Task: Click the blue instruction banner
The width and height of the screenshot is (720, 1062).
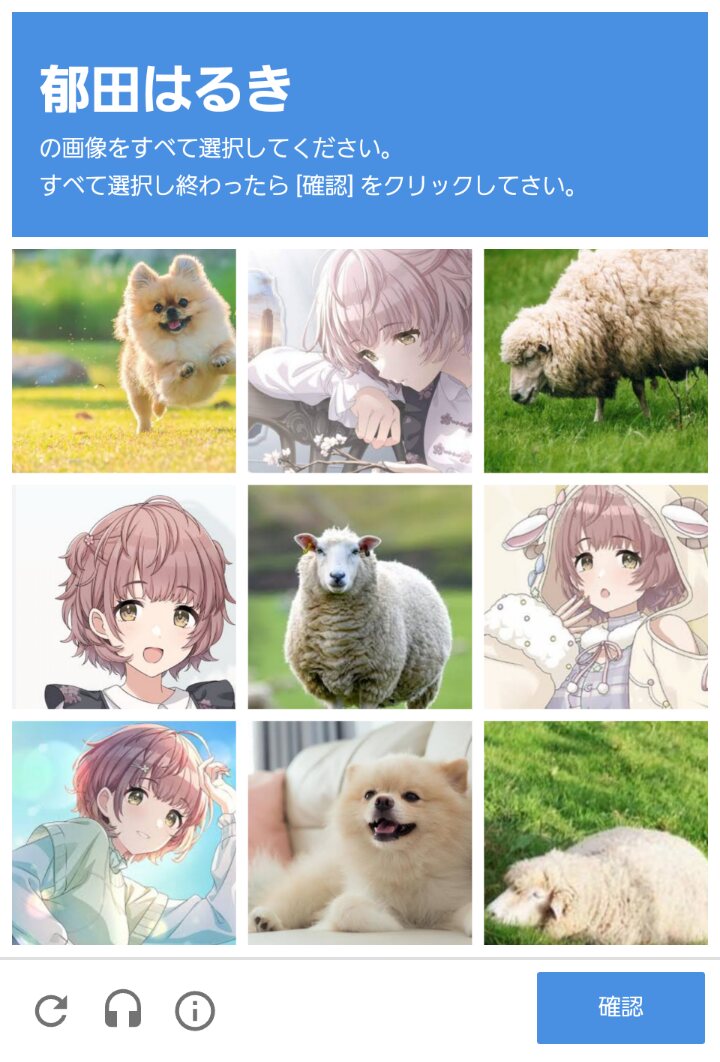Action: (360, 124)
